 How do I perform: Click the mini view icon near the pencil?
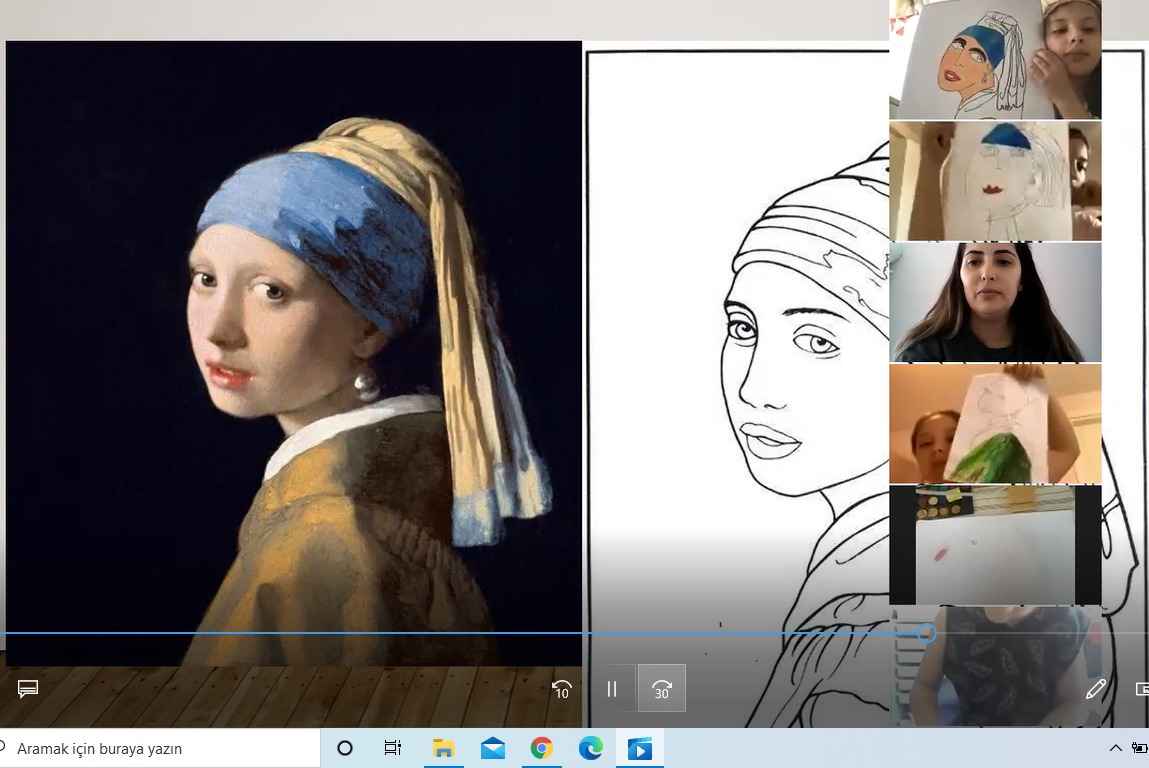pyautogui.click(x=1142, y=688)
